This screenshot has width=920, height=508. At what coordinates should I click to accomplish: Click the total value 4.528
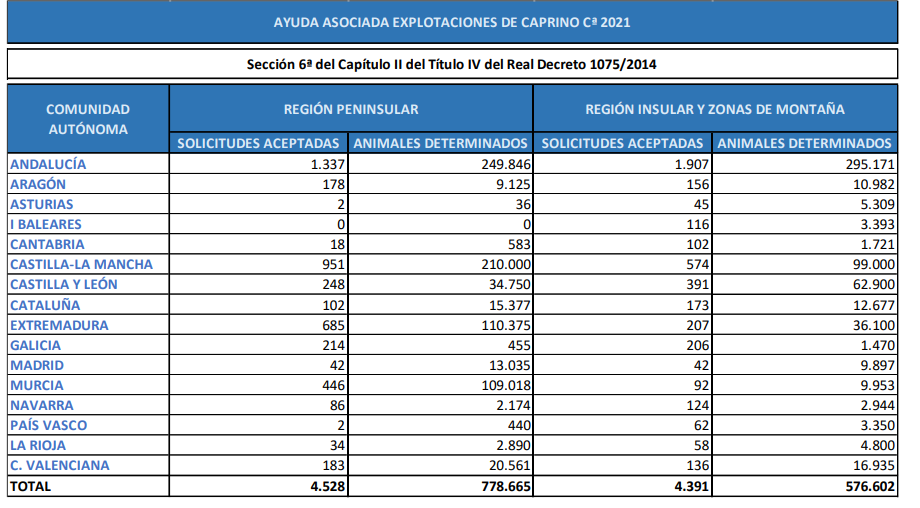[x=328, y=486]
